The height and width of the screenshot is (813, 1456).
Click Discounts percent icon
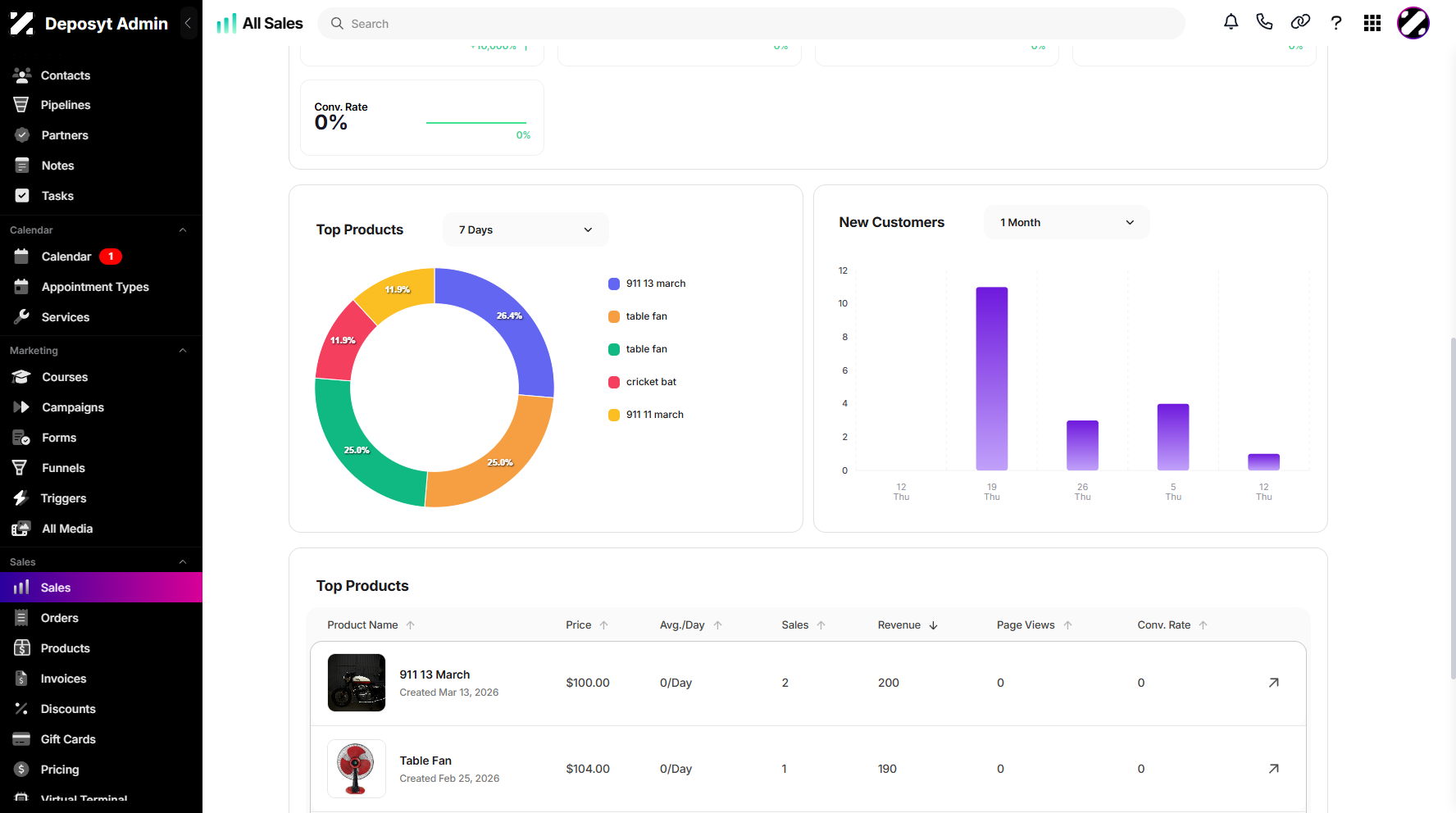pos(21,708)
